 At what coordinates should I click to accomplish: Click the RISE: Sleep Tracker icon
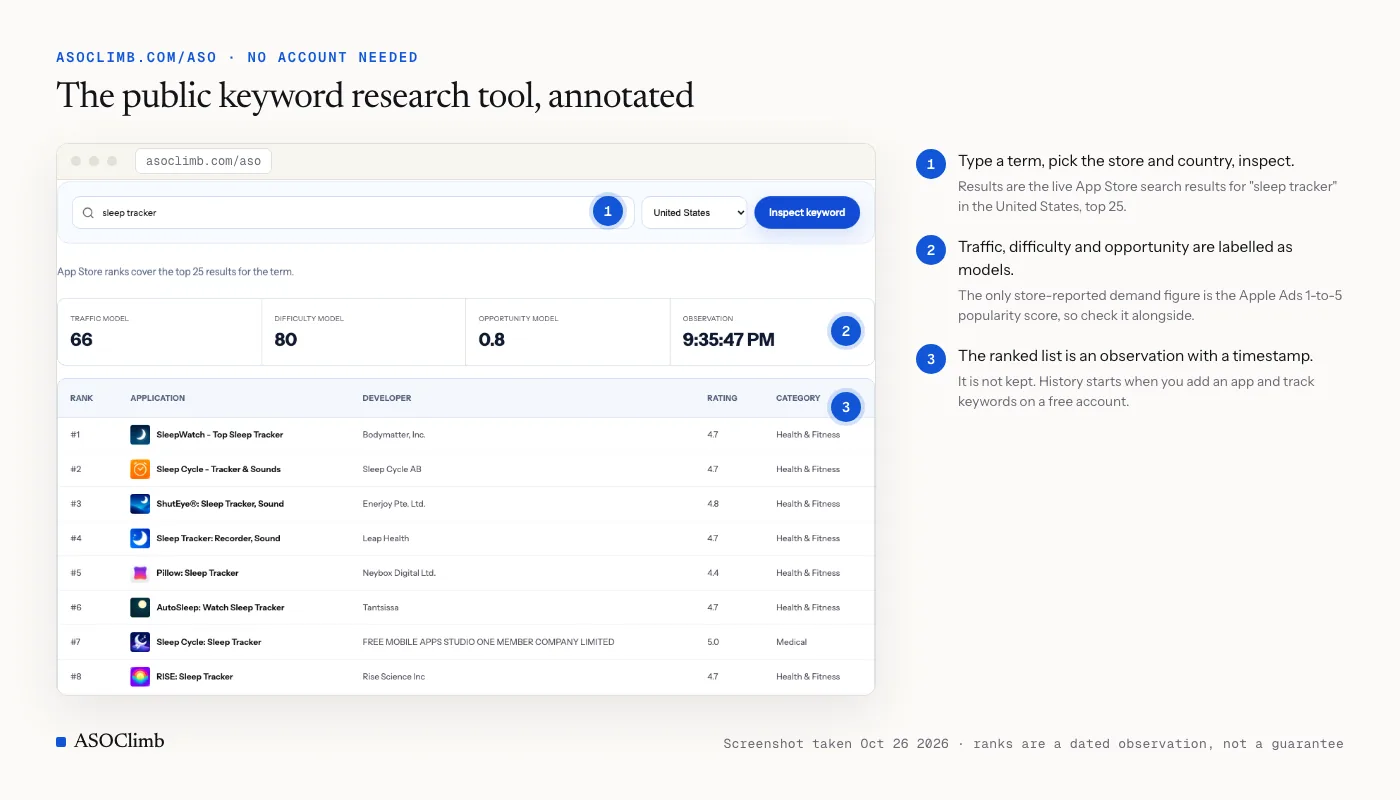(x=140, y=677)
